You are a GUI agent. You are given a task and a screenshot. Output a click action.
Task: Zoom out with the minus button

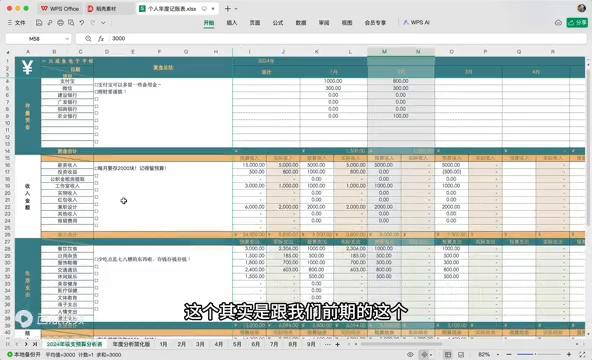point(509,355)
